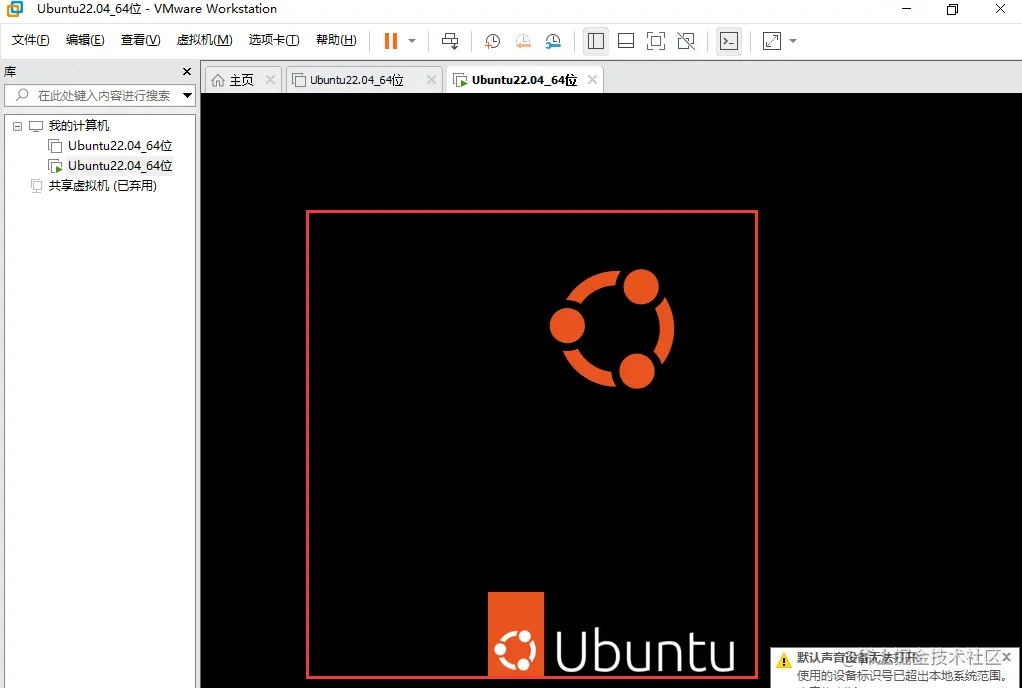
Task: Click the VMware Workstation title bar icon
Action: pos(14,8)
